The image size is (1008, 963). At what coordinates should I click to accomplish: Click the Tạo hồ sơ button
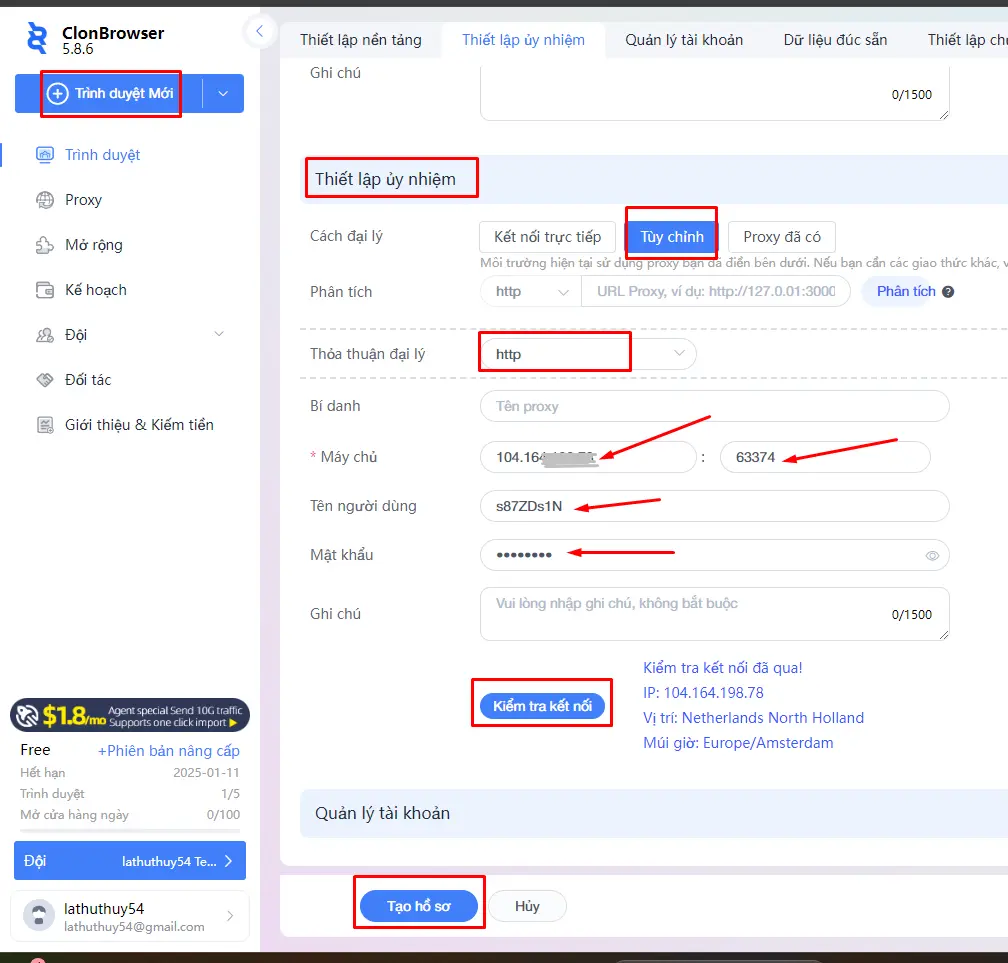[419, 906]
